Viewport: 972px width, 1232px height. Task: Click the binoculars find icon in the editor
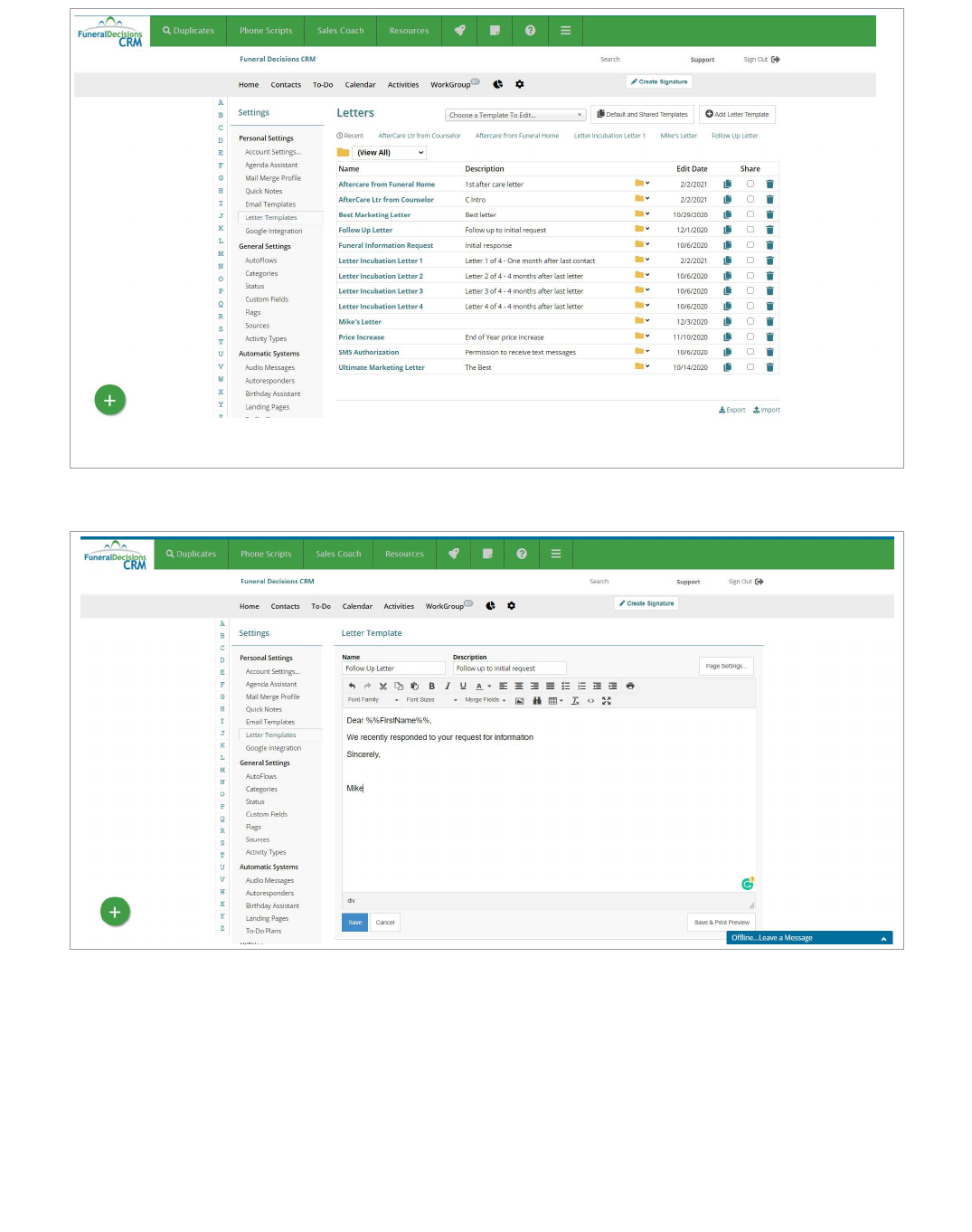537,701
